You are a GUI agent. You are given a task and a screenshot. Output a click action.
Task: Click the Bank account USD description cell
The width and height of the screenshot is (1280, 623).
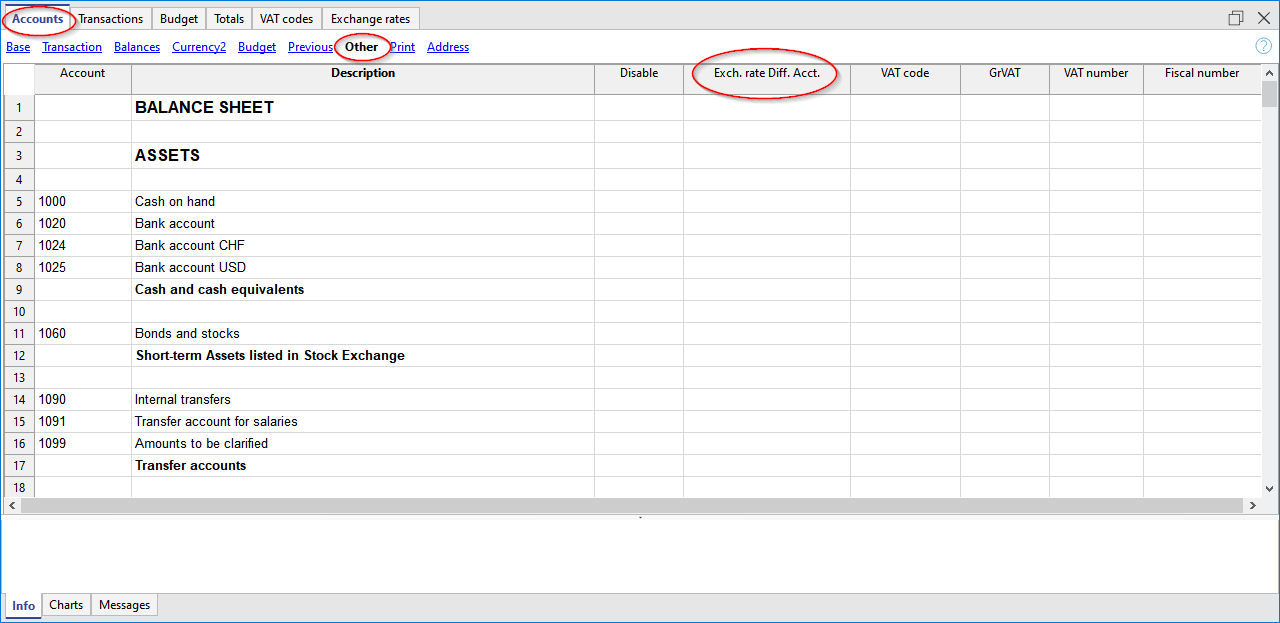point(362,268)
